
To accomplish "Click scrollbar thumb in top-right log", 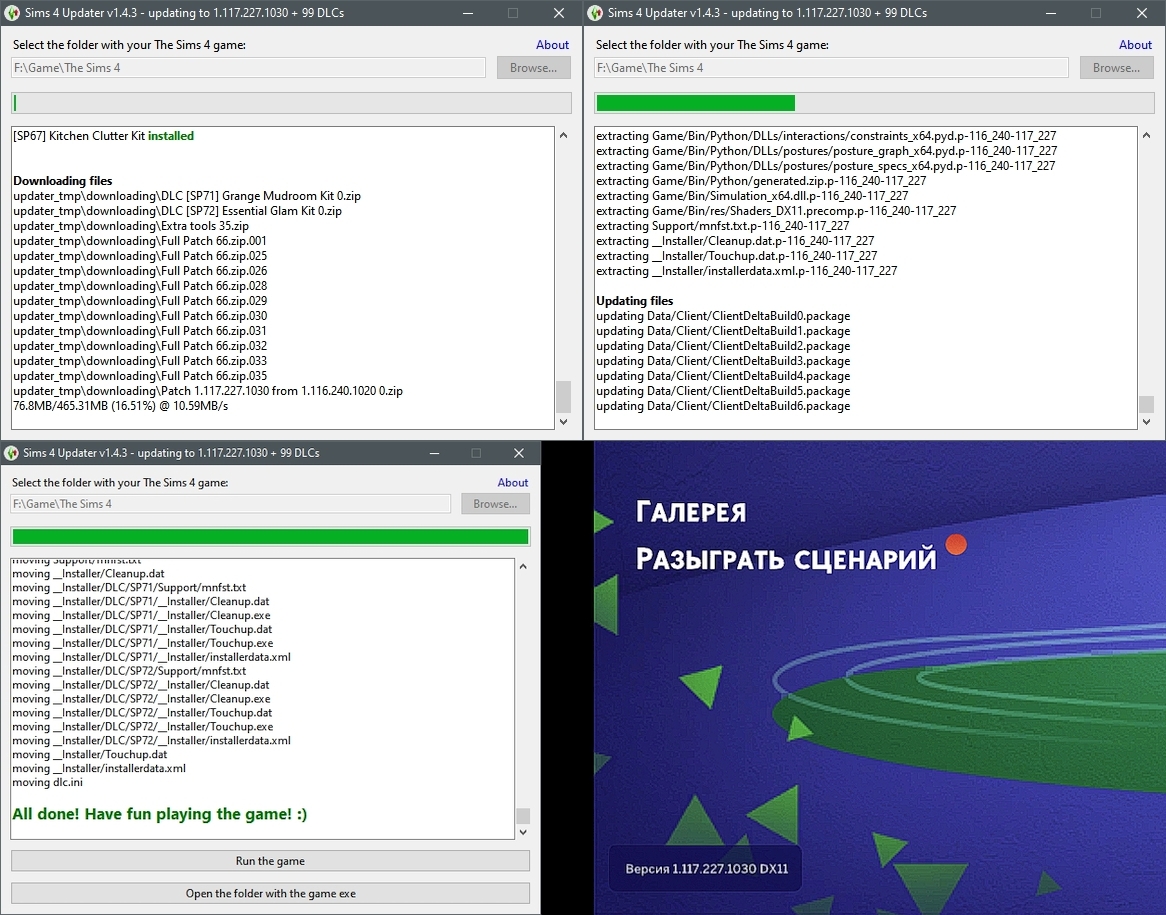I will pos(1146,404).
